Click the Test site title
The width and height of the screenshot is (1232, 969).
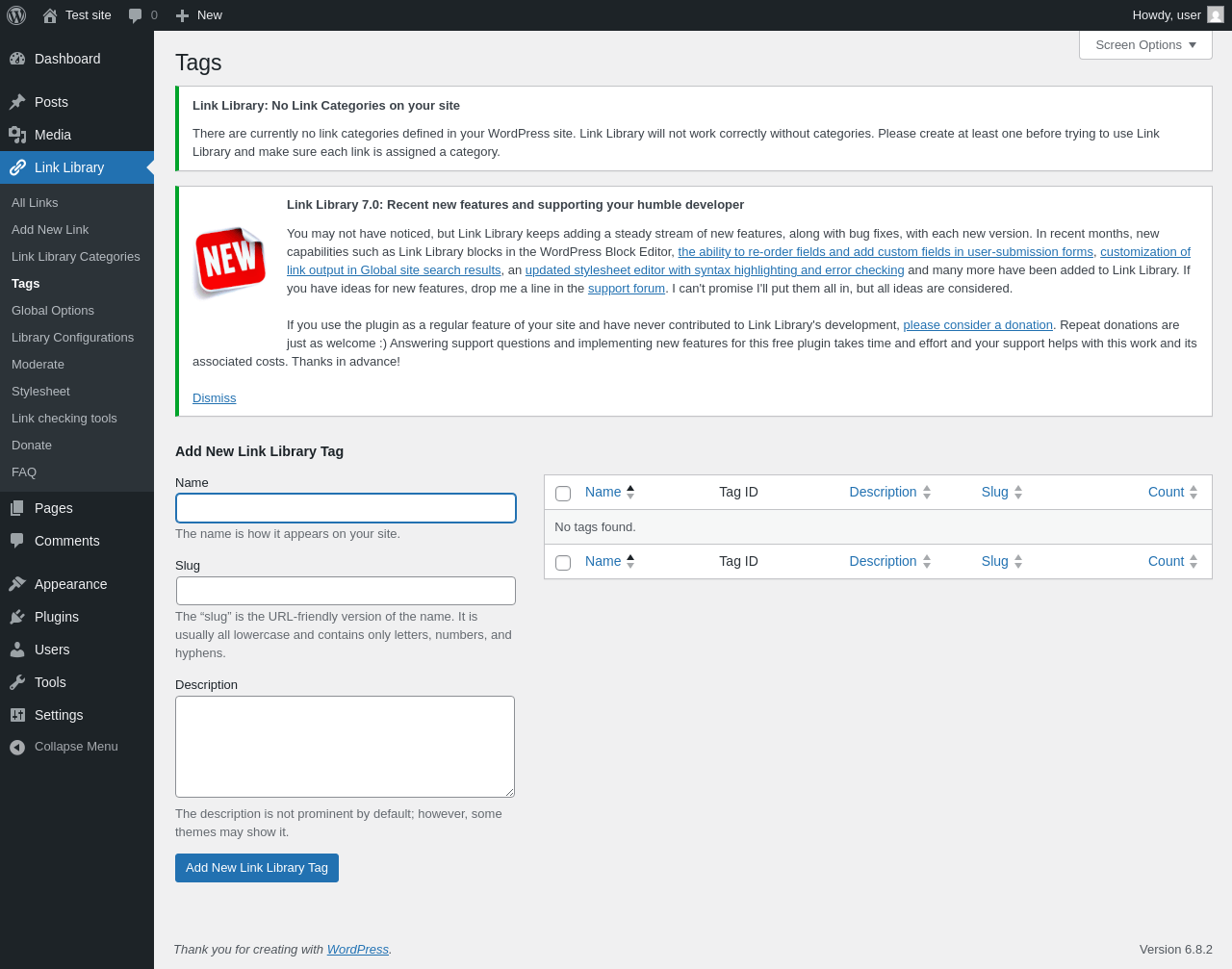(x=89, y=15)
